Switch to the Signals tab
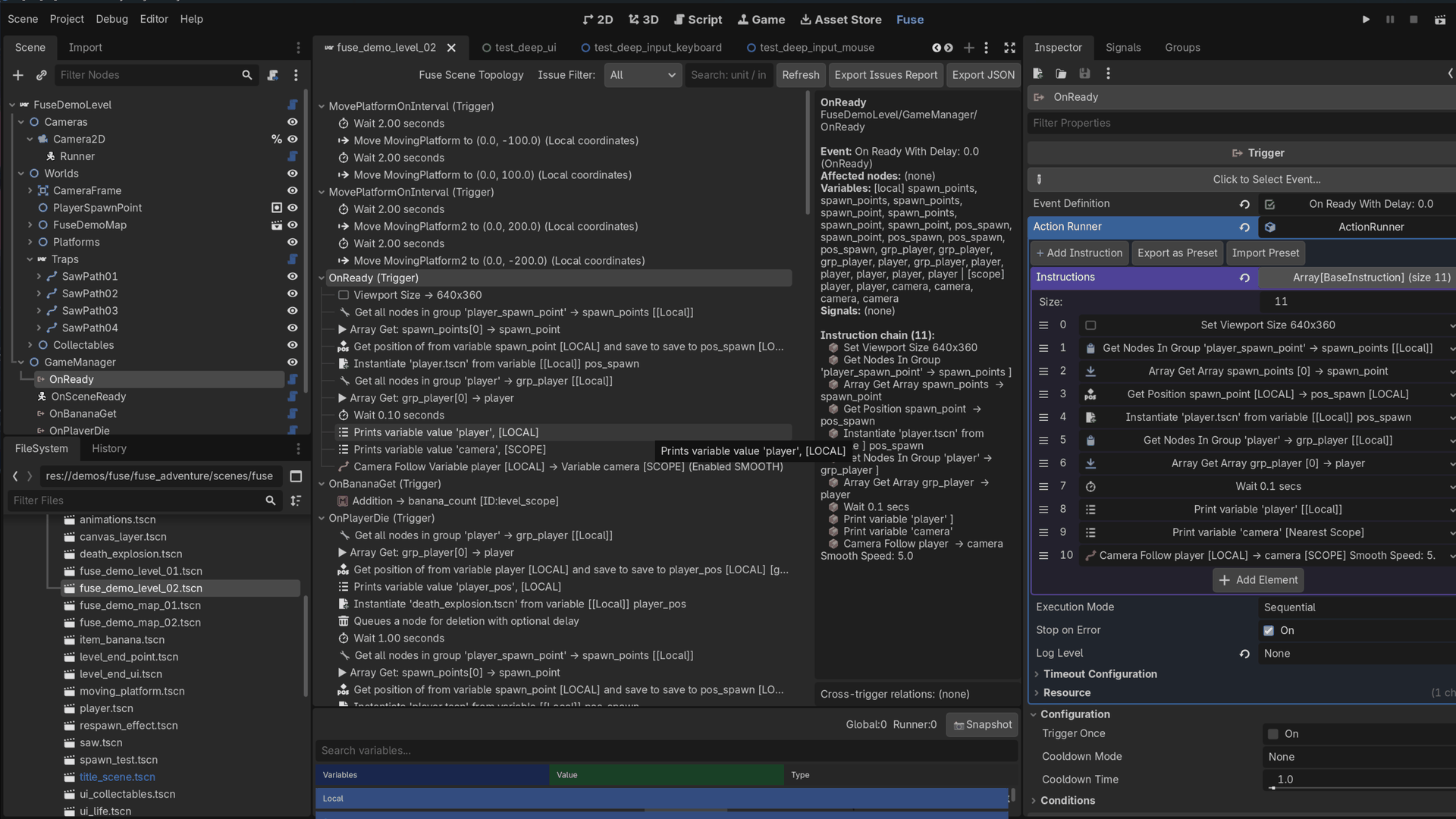The height and width of the screenshot is (819, 1456). pyautogui.click(x=1123, y=48)
